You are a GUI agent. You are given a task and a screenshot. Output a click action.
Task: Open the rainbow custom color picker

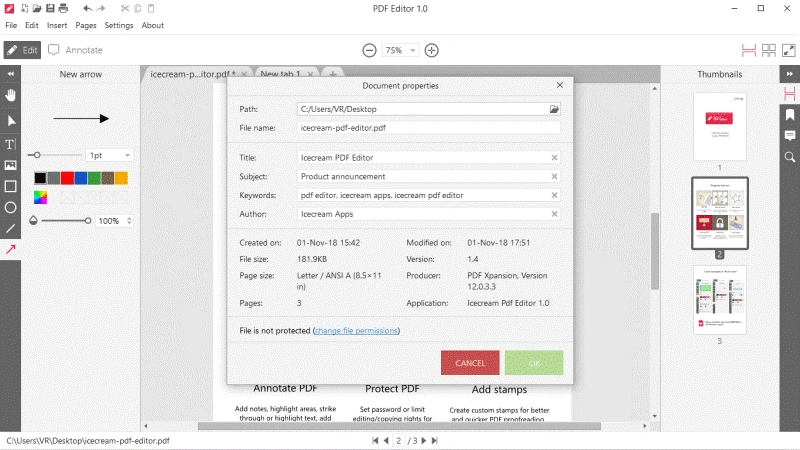40,197
